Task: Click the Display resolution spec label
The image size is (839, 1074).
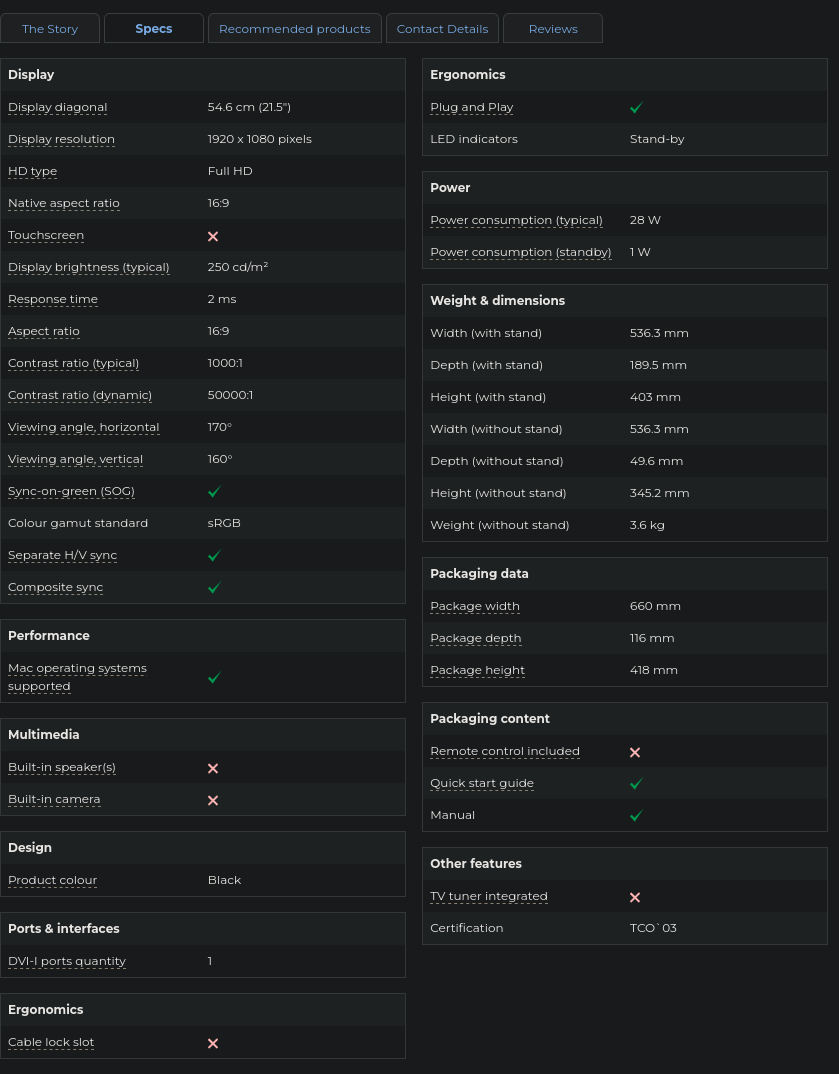Action: [61, 139]
